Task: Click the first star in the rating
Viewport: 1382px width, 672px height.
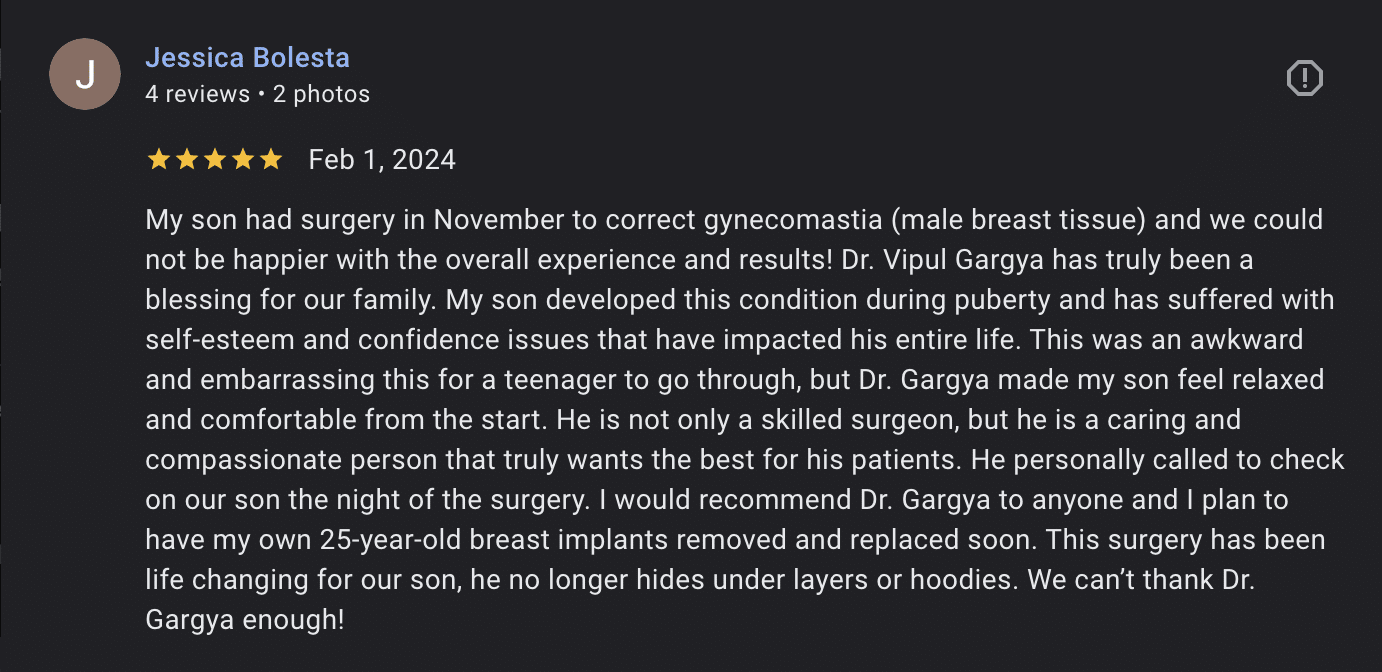Action: point(161,158)
